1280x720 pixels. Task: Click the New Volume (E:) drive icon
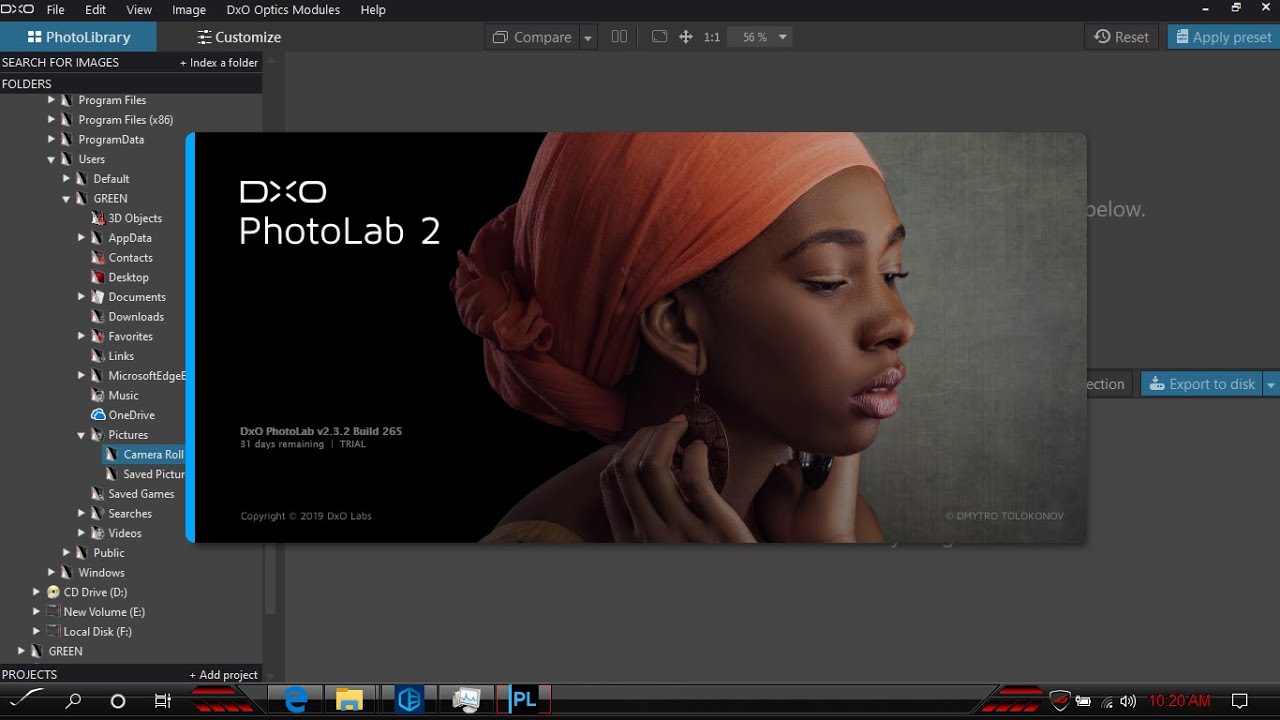[x=53, y=612]
